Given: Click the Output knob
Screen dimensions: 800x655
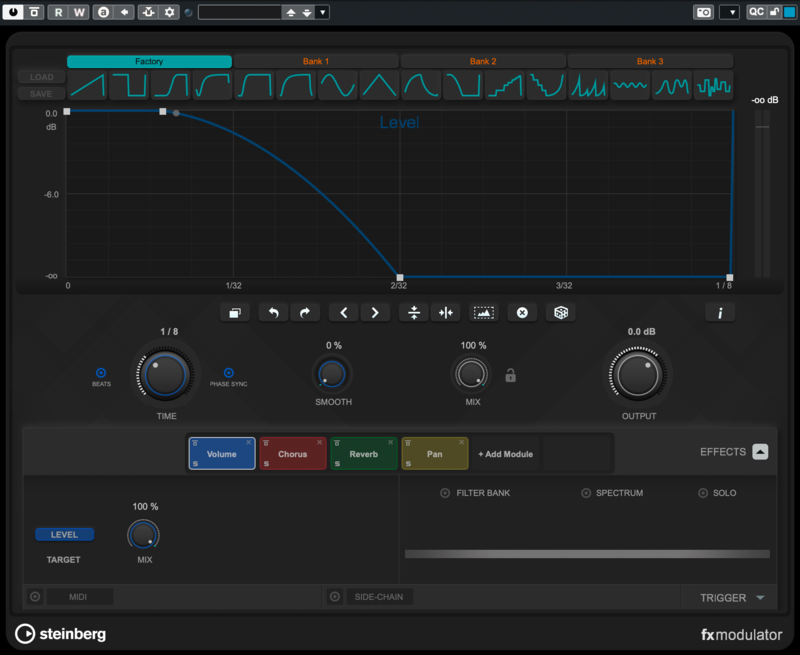Looking at the screenshot, I should 640,376.
